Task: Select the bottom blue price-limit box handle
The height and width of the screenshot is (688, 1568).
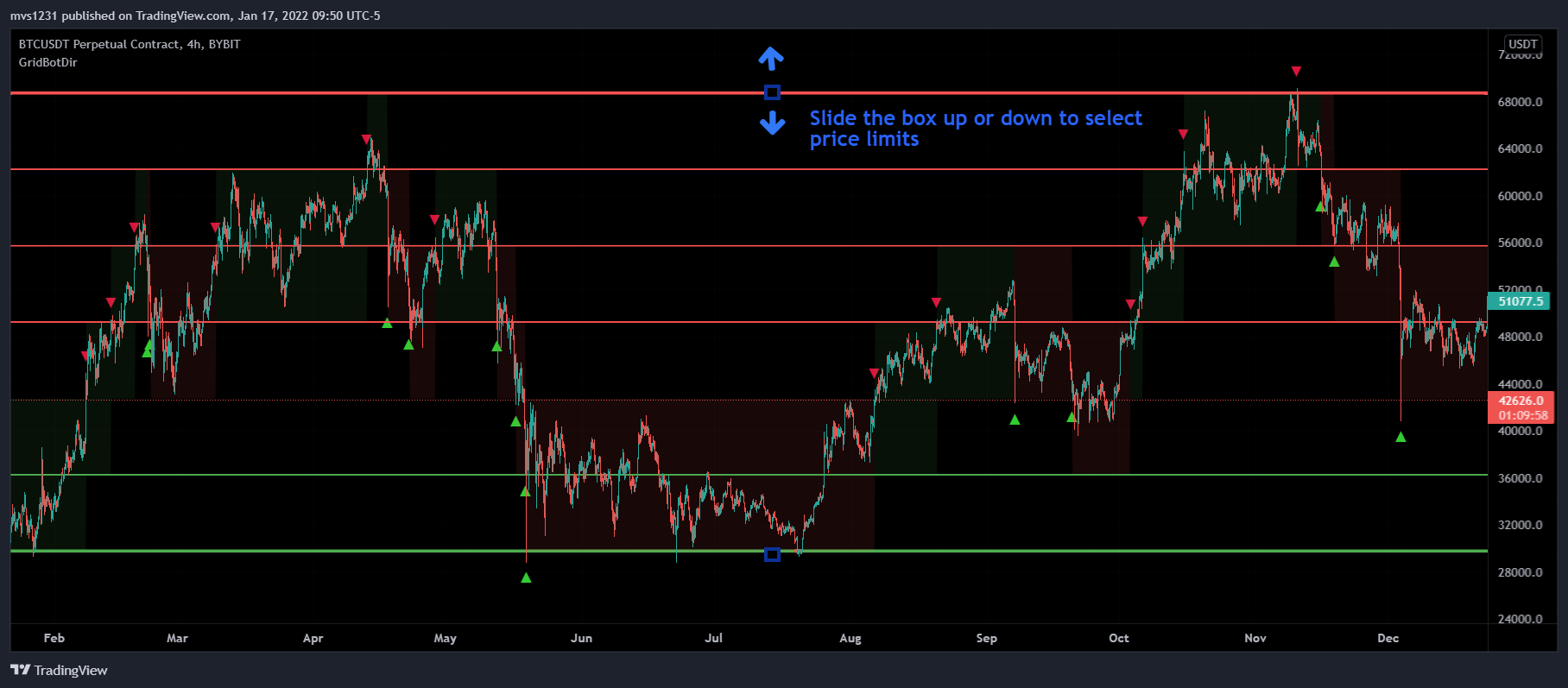Action: click(x=773, y=554)
